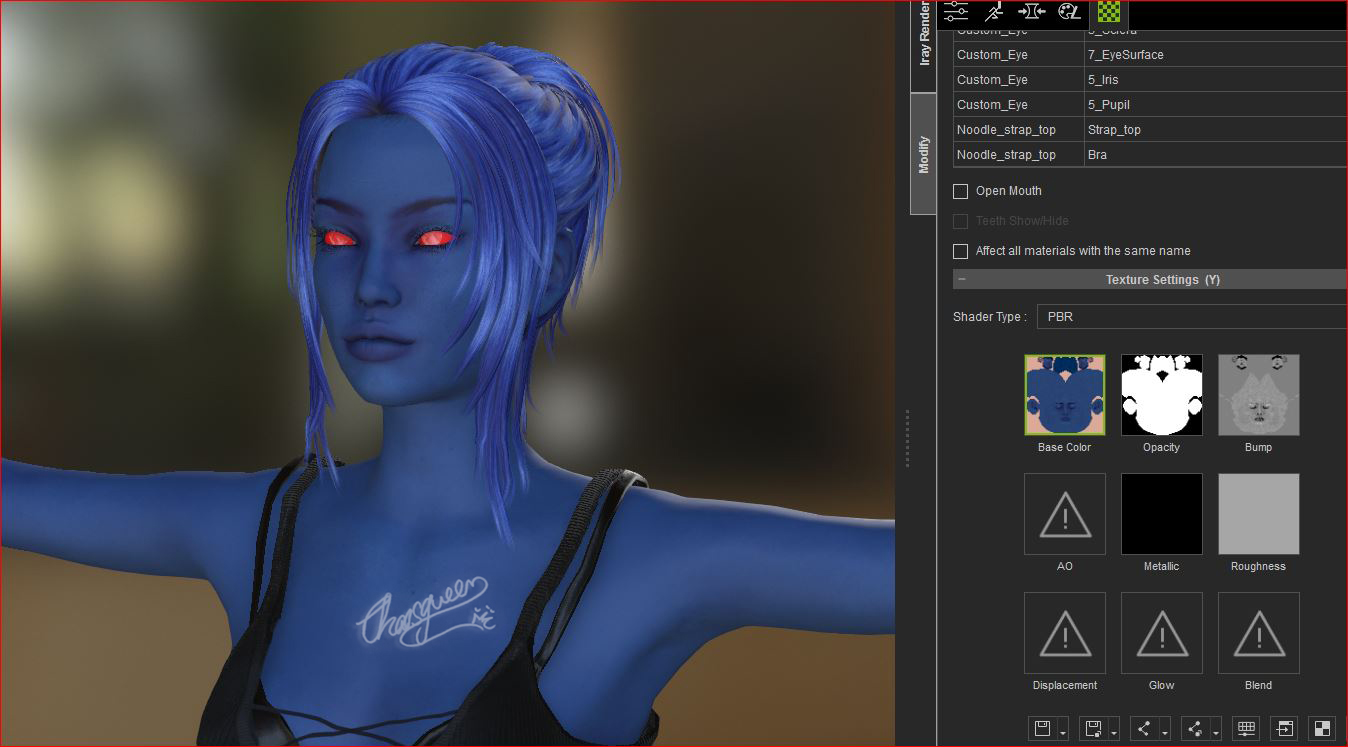Select the Base Color texture thumbnail
Image resolution: width=1348 pixels, height=747 pixels.
[x=1065, y=395]
